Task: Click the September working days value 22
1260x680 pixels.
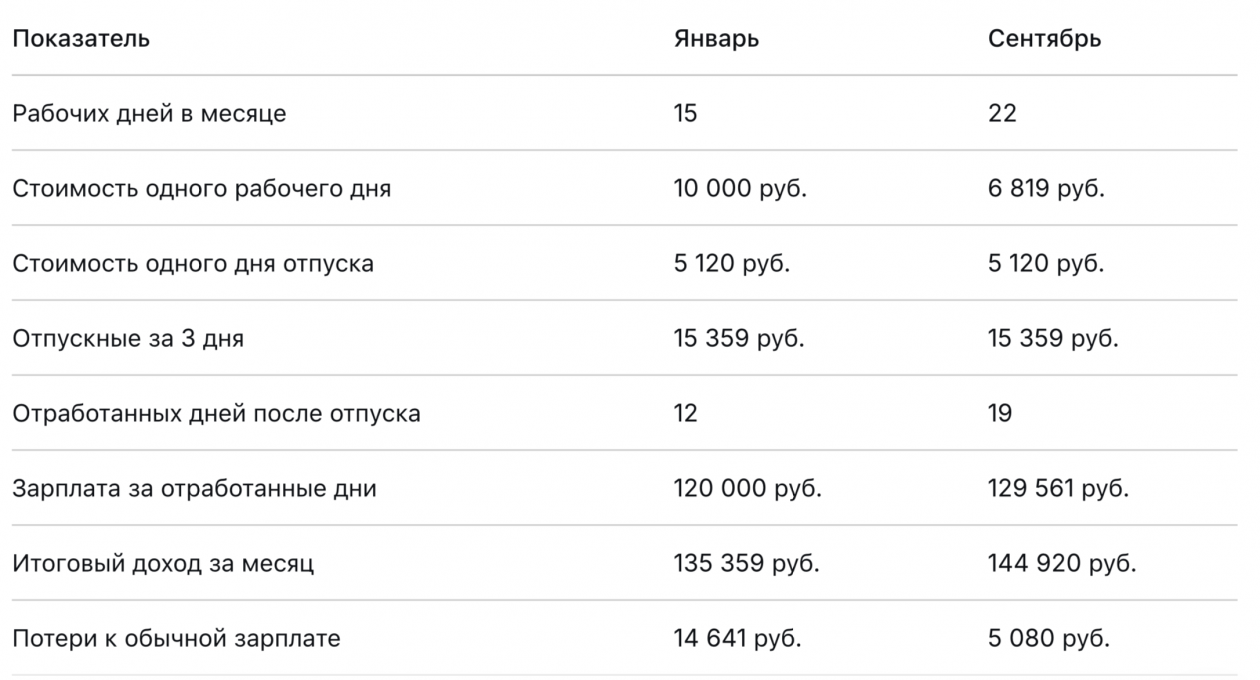Action: pyautogui.click(x=1002, y=113)
